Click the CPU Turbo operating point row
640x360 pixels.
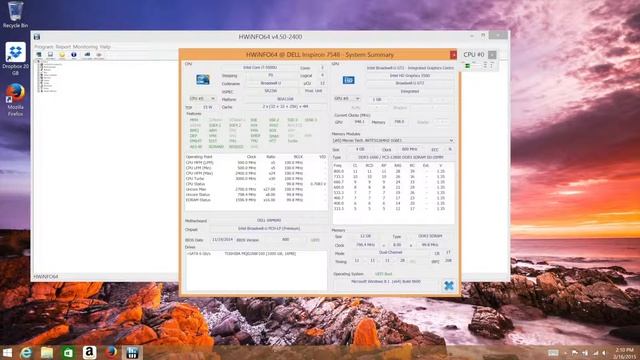256,179
